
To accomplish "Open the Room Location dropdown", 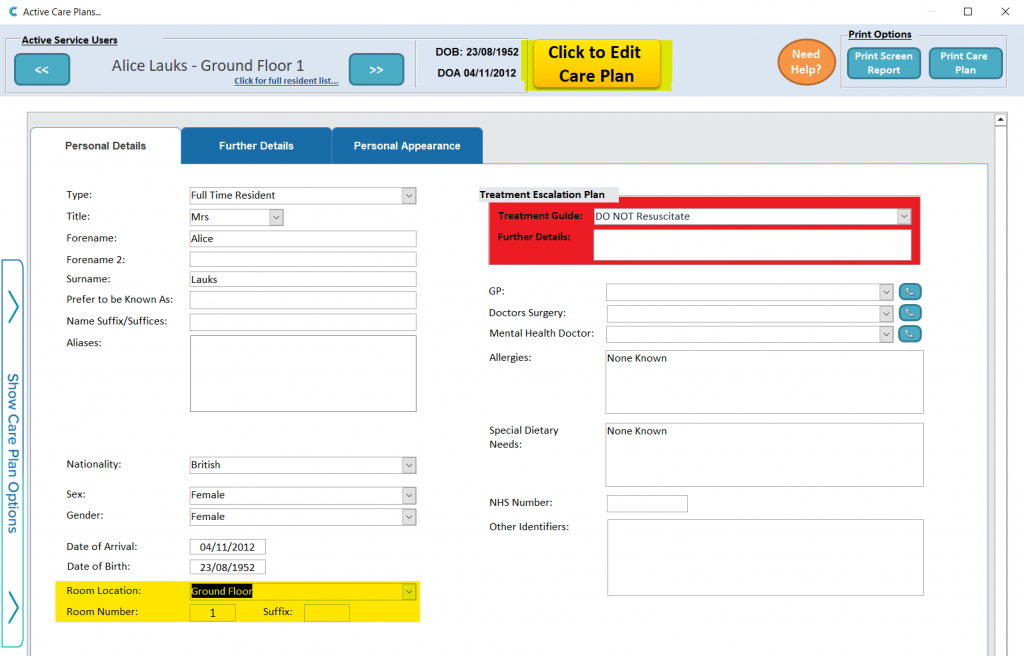I will coord(408,591).
